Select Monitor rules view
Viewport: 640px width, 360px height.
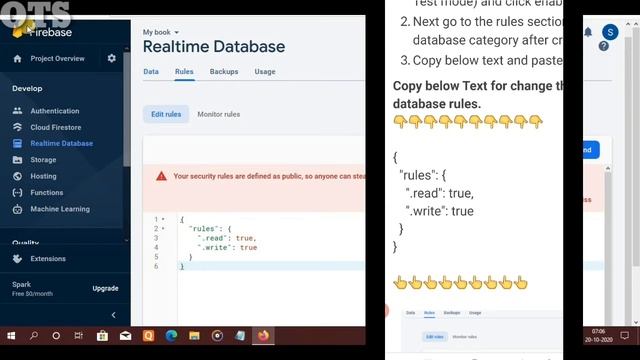[219, 114]
